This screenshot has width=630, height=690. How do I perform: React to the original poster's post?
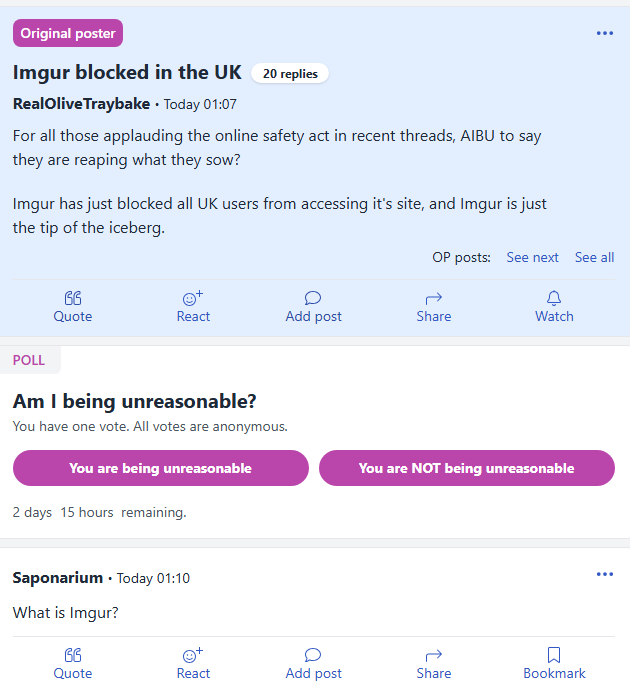tap(193, 306)
